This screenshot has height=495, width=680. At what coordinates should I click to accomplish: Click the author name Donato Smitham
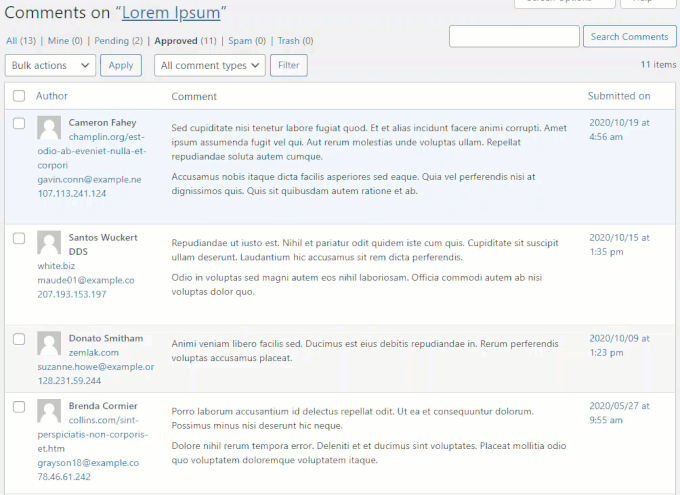(106, 338)
